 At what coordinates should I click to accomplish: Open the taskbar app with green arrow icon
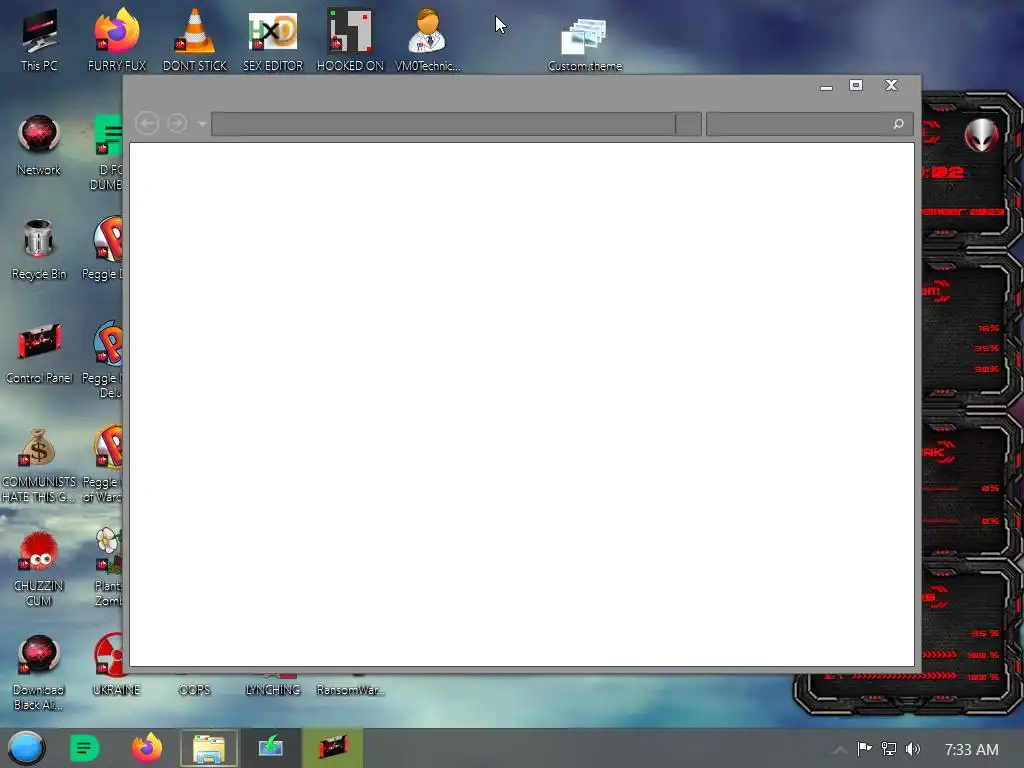(270, 748)
